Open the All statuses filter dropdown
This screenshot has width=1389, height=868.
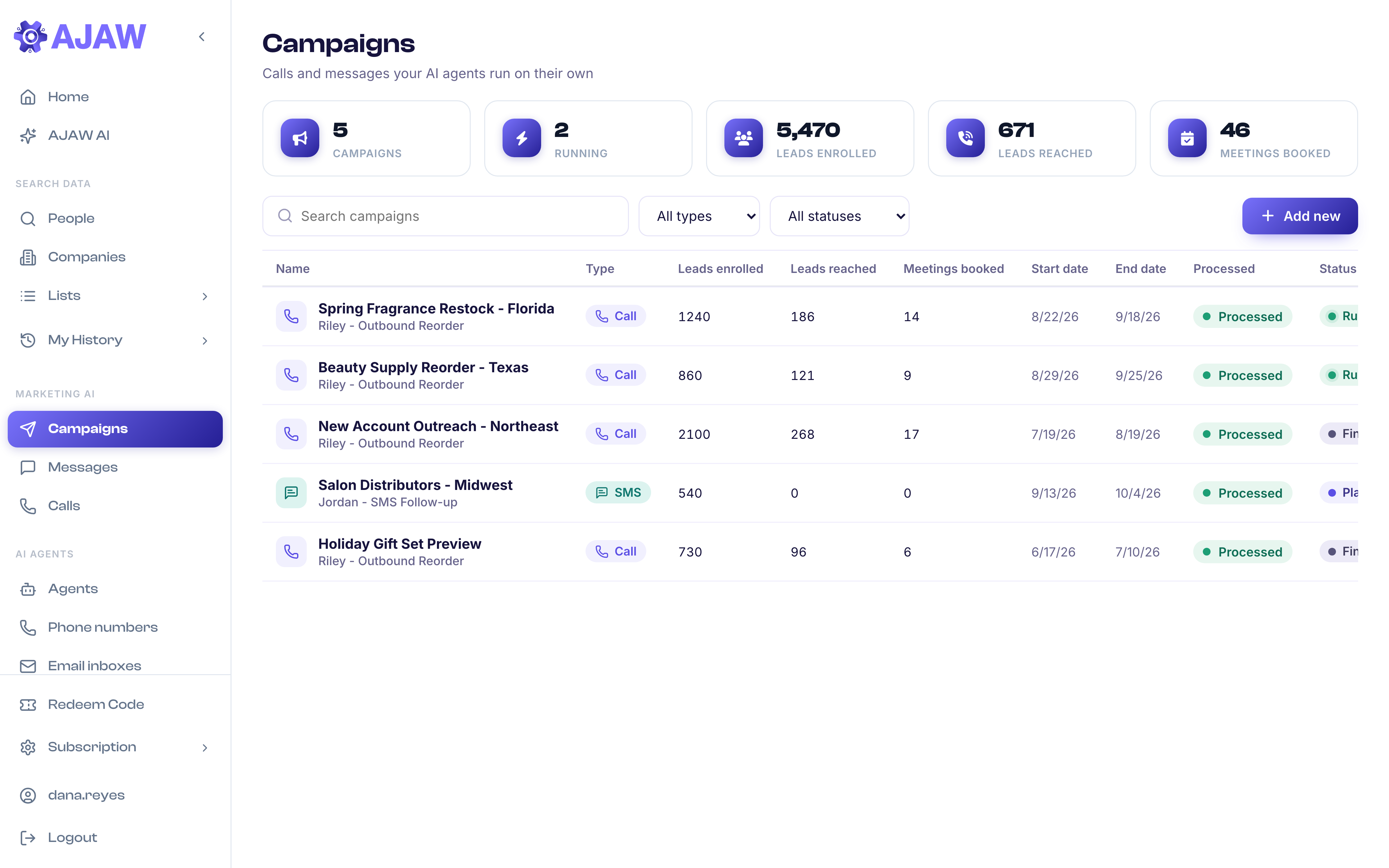(839, 216)
